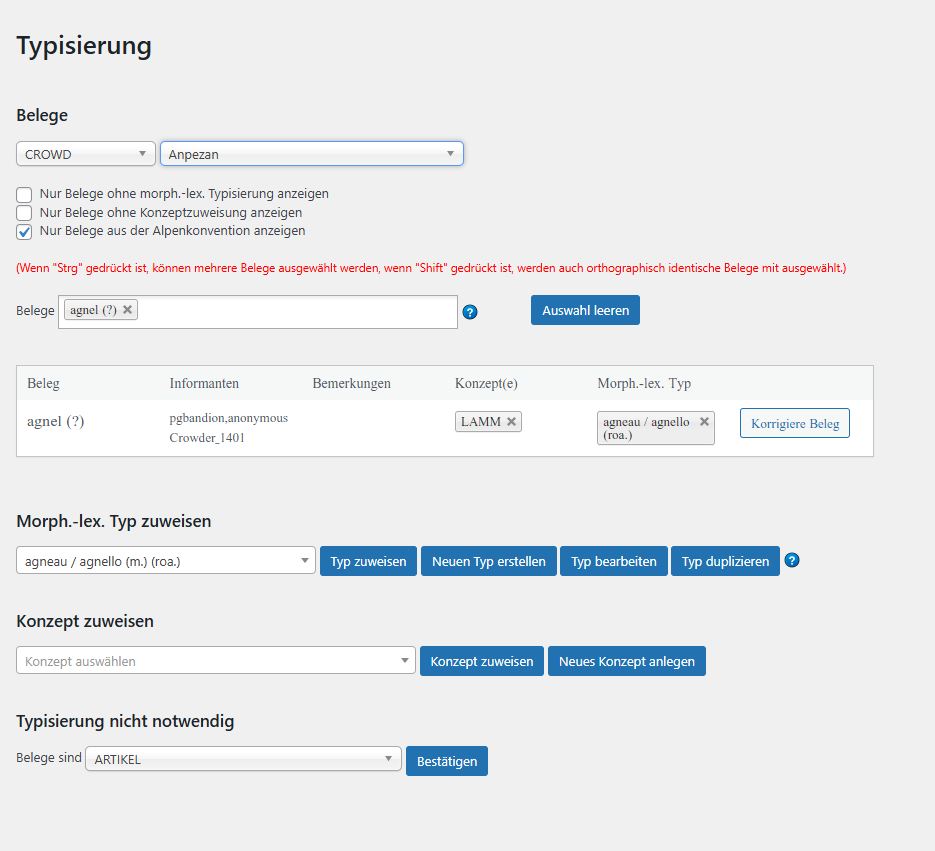Image resolution: width=935 pixels, height=851 pixels.
Task: Expand the ARTIKEL dropdown
Action: [x=243, y=760]
